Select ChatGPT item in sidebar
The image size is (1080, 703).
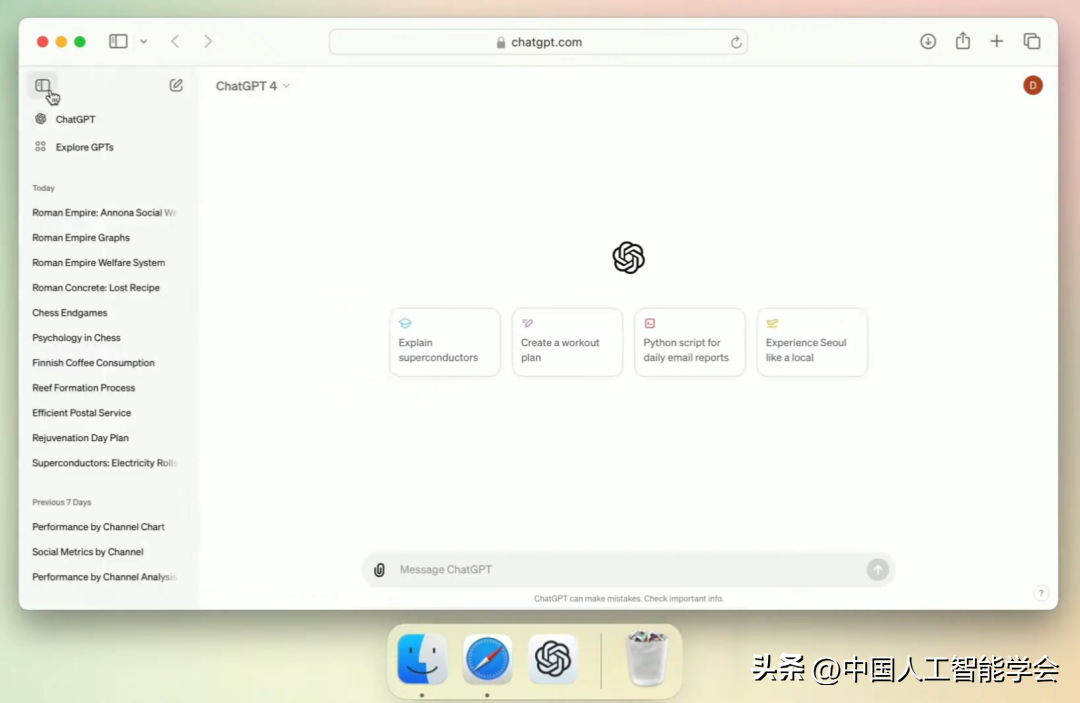pyautogui.click(x=75, y=119)
